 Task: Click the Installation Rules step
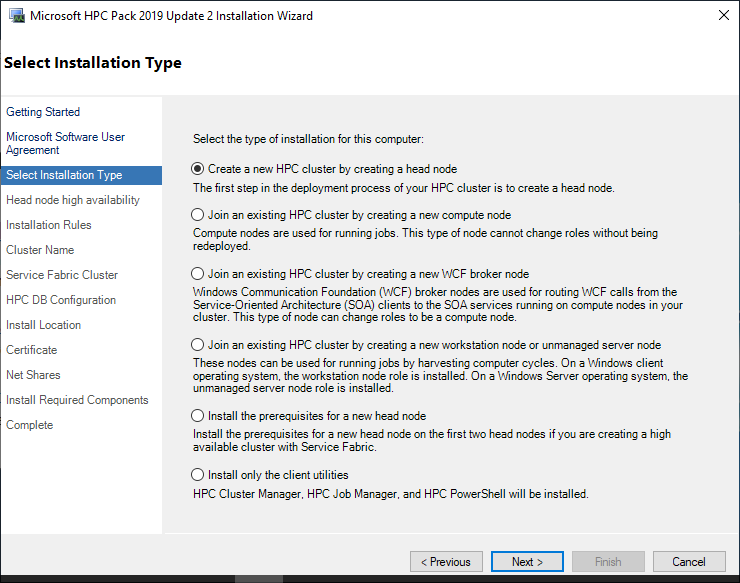pyautogui.click(x=49, y=225)
